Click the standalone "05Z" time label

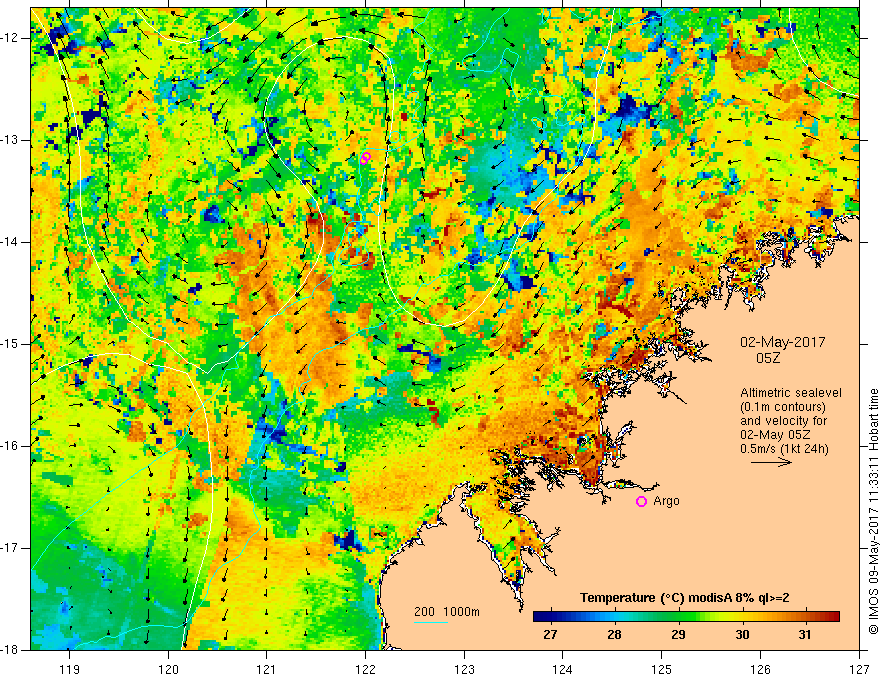tap(768, 358)
